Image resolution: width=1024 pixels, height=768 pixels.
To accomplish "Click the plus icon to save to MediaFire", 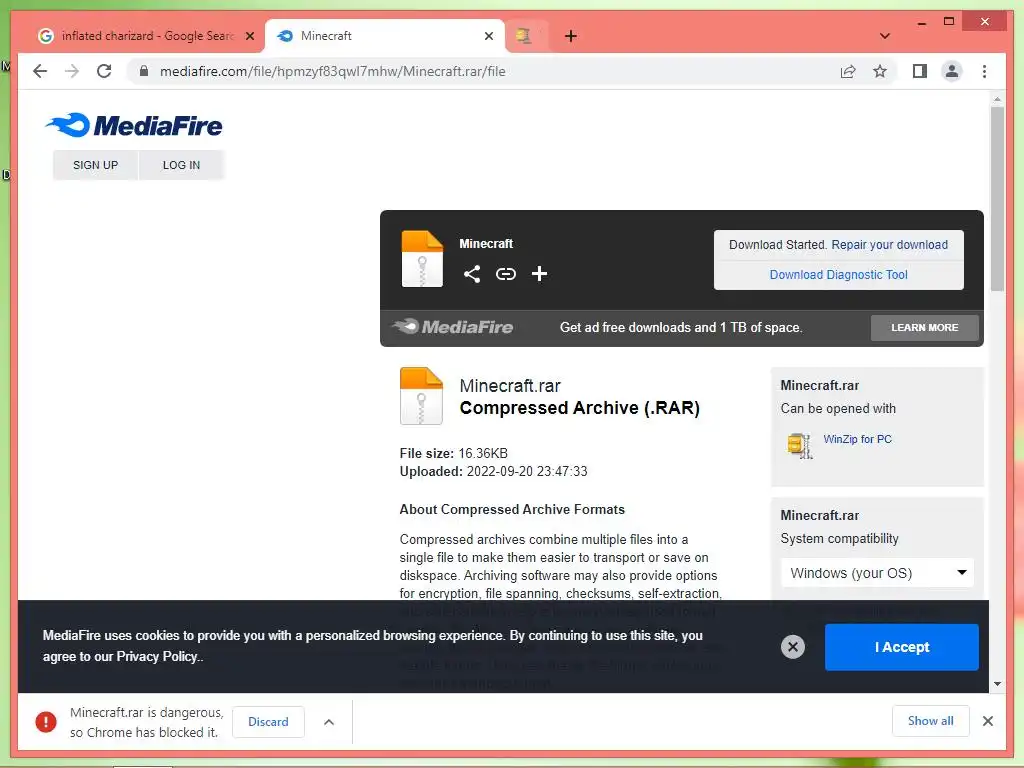I will pyautogui.click(x=539, y=274).
